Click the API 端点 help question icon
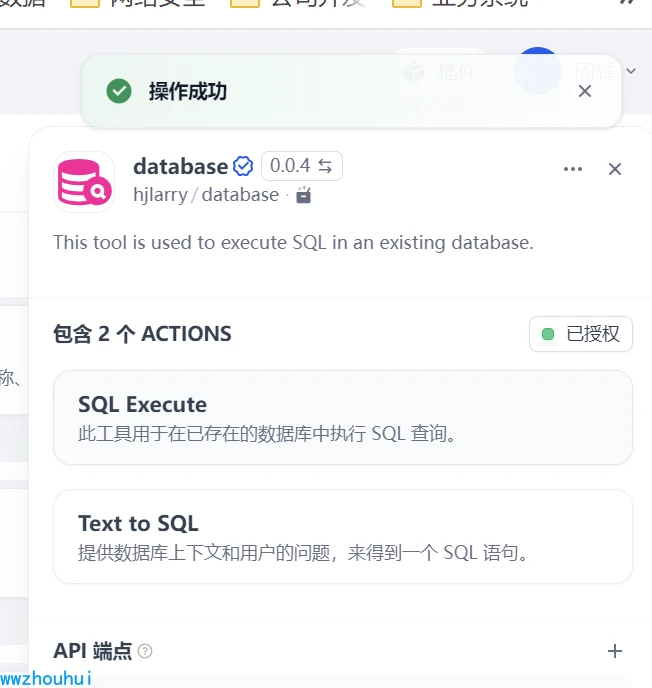Image resolution: width=652 pixels, height=688 pixels. point(145,651)
